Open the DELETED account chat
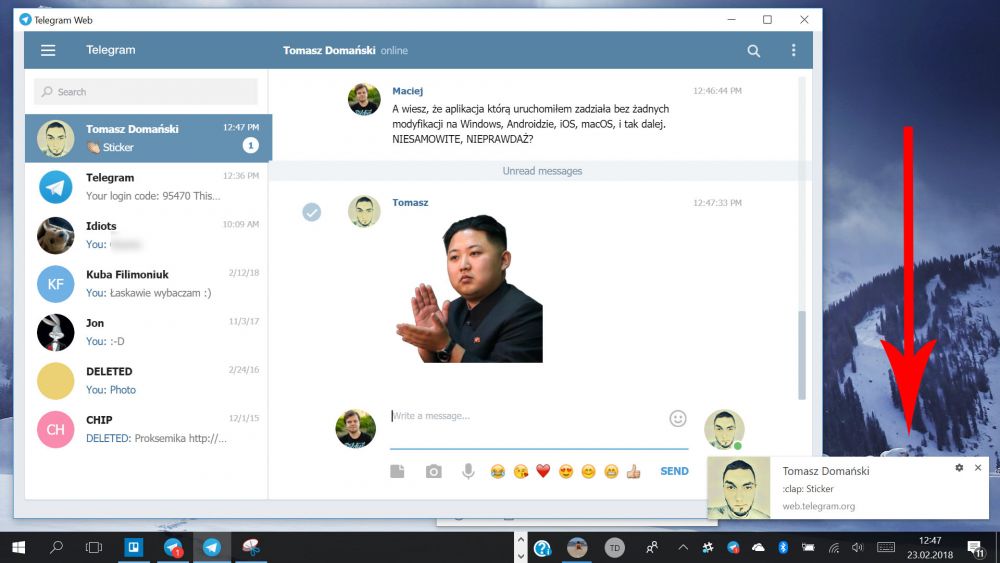The height and width of the screenshot is (563, 1000). pyautogui.click(x=148, y=381)
